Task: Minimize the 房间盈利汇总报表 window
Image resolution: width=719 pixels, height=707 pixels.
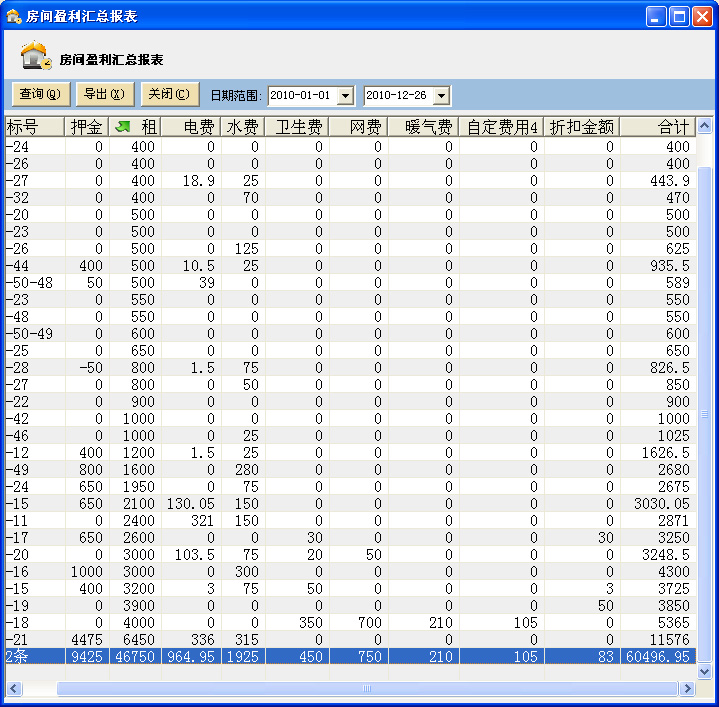Action: pyautogui.click(x=656, y=17)
